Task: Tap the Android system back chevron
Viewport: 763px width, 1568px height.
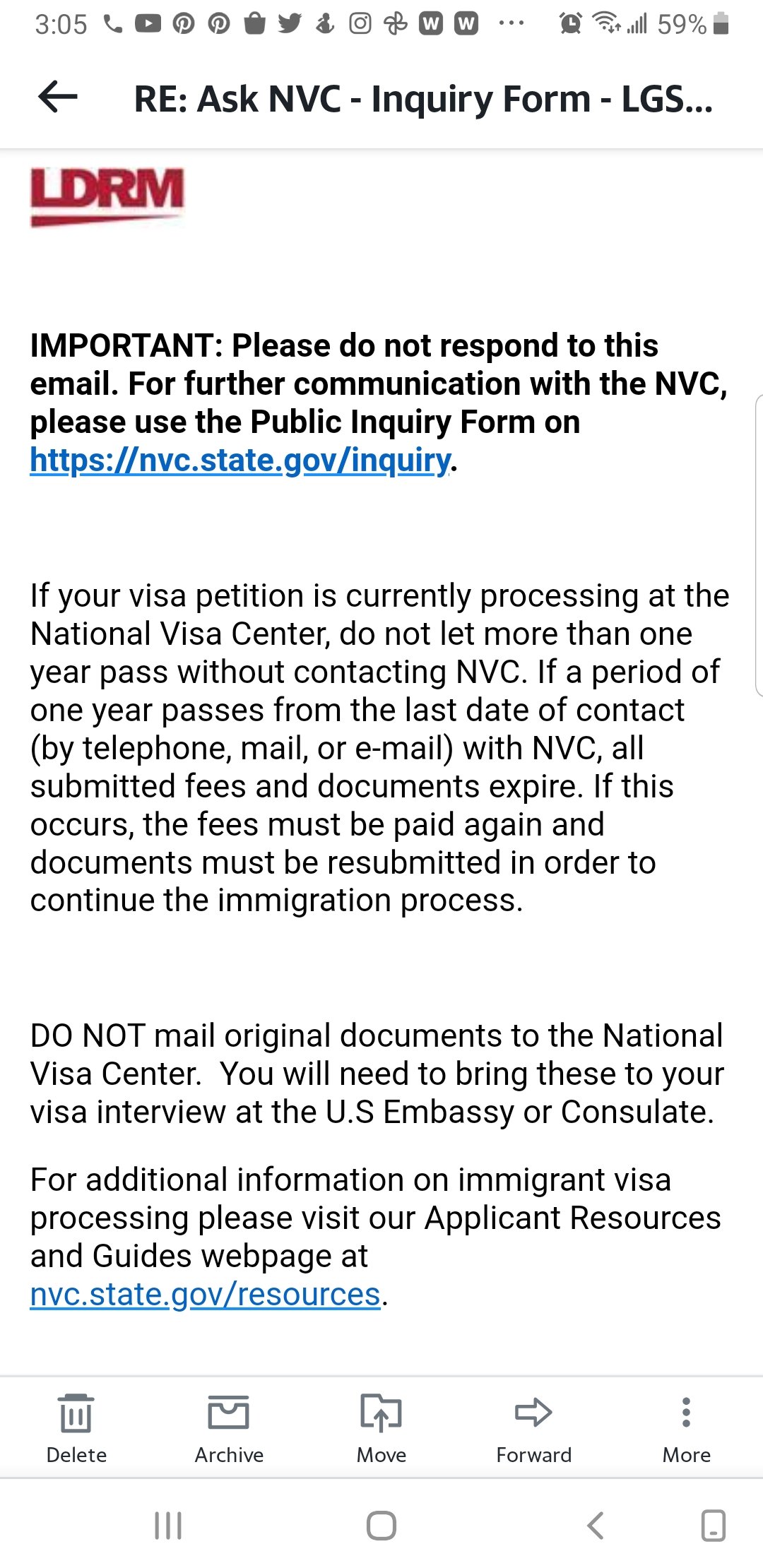Action: [x=596, y=1526]
